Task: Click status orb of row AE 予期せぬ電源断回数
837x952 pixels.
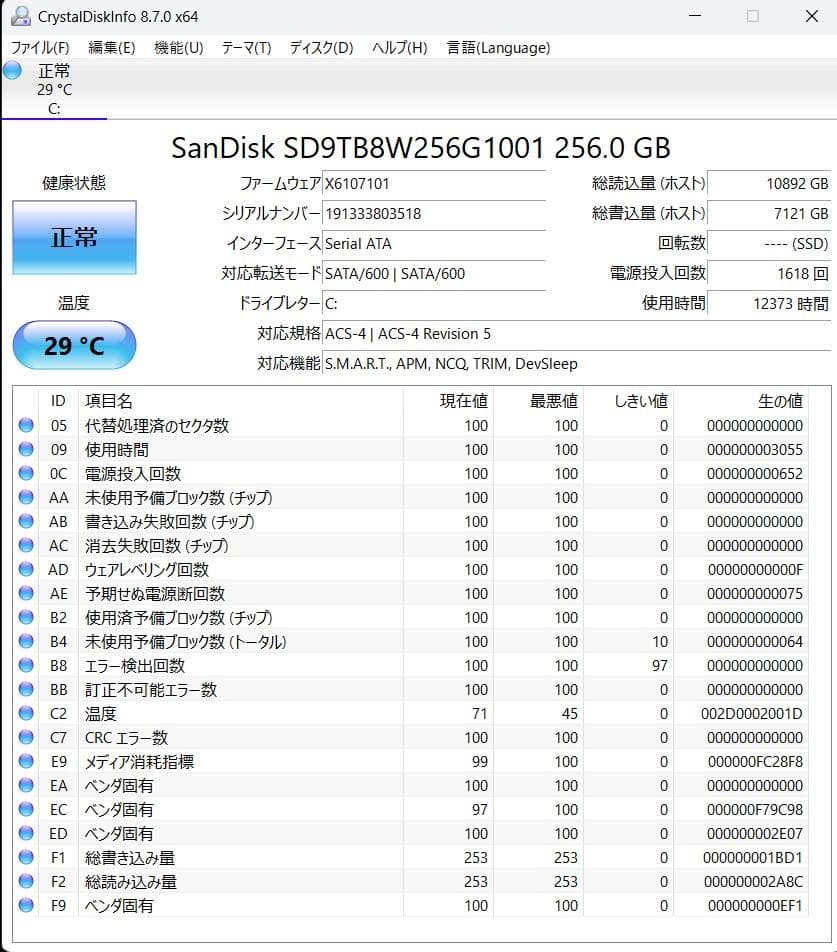Action: 25,593
